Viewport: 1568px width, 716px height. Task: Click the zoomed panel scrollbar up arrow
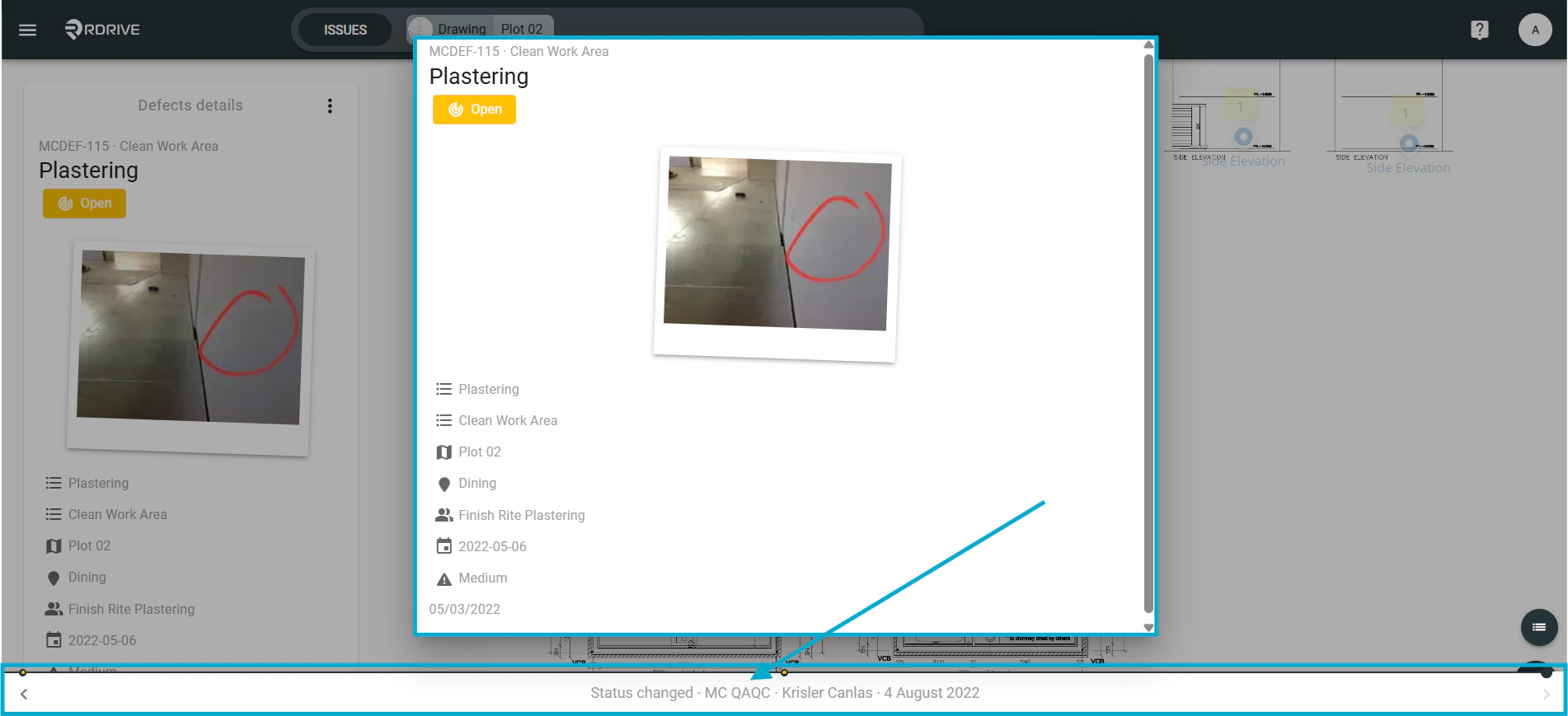click(1148, 45)
